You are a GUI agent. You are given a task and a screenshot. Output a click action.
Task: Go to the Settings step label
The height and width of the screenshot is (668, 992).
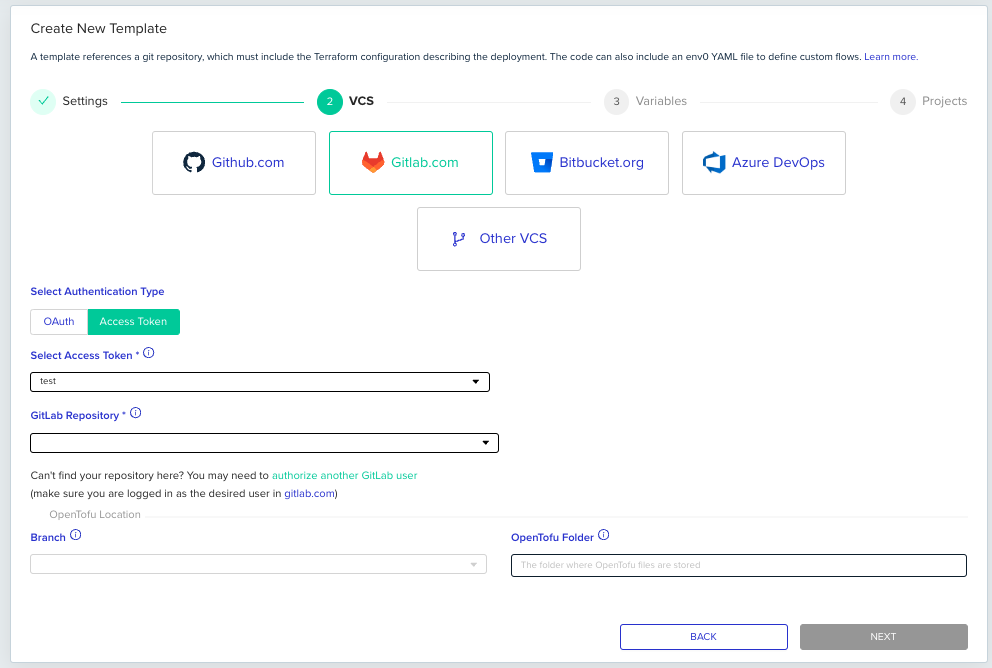click(85, 101)
